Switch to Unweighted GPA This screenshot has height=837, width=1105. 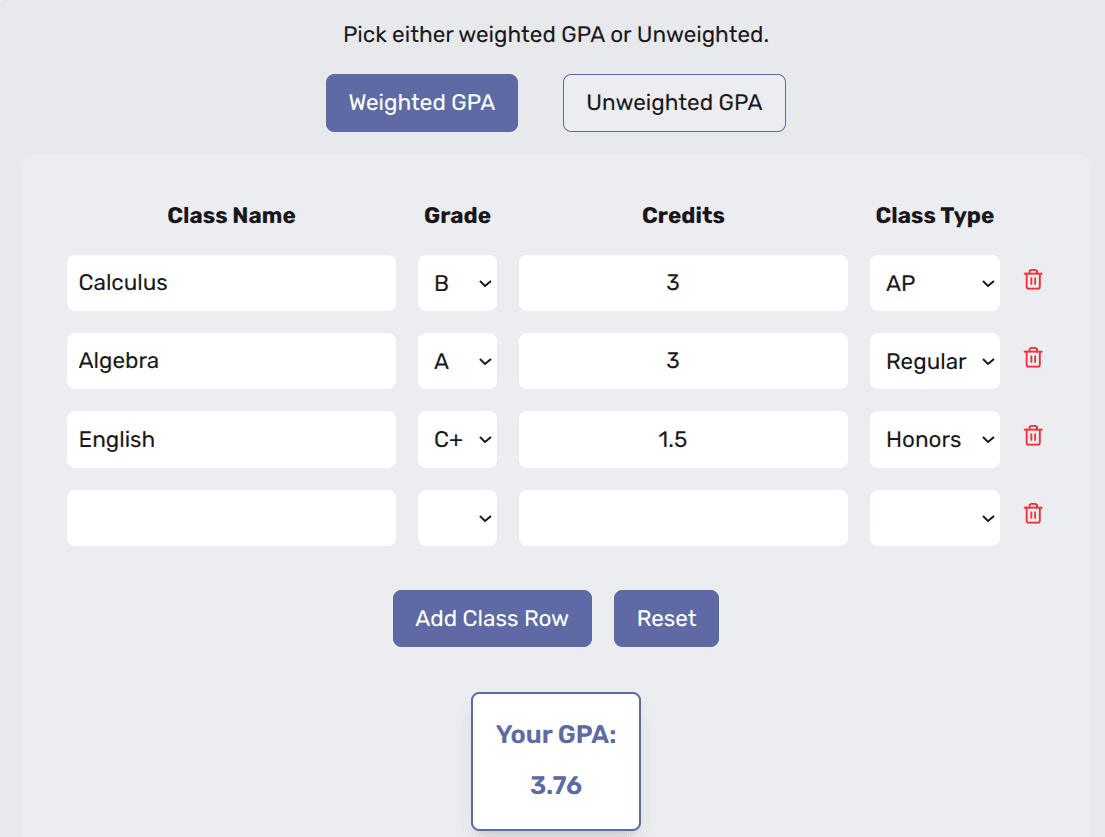[674, 102]
